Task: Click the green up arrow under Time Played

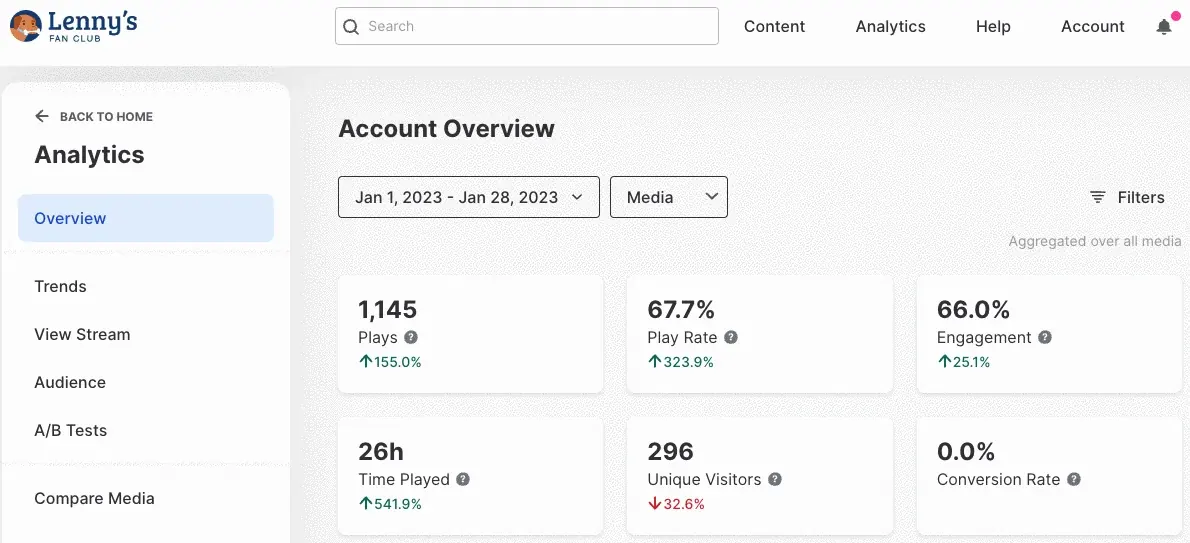Action: click(x=365, y=504)
